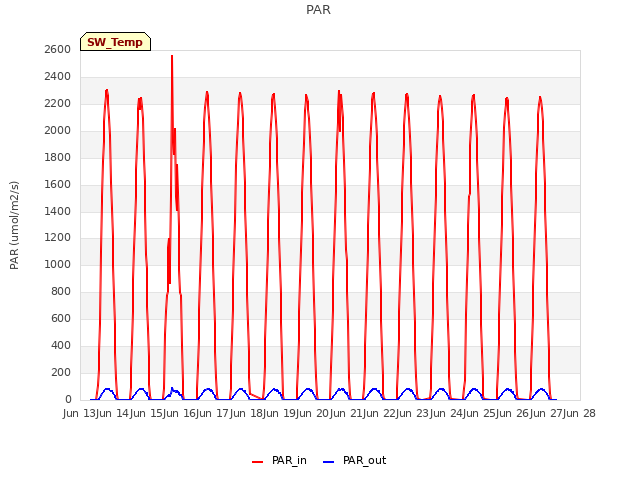640x480 pixels.
Task: Click the SW_Temp annotation label
Action: [x=115, y=42]
